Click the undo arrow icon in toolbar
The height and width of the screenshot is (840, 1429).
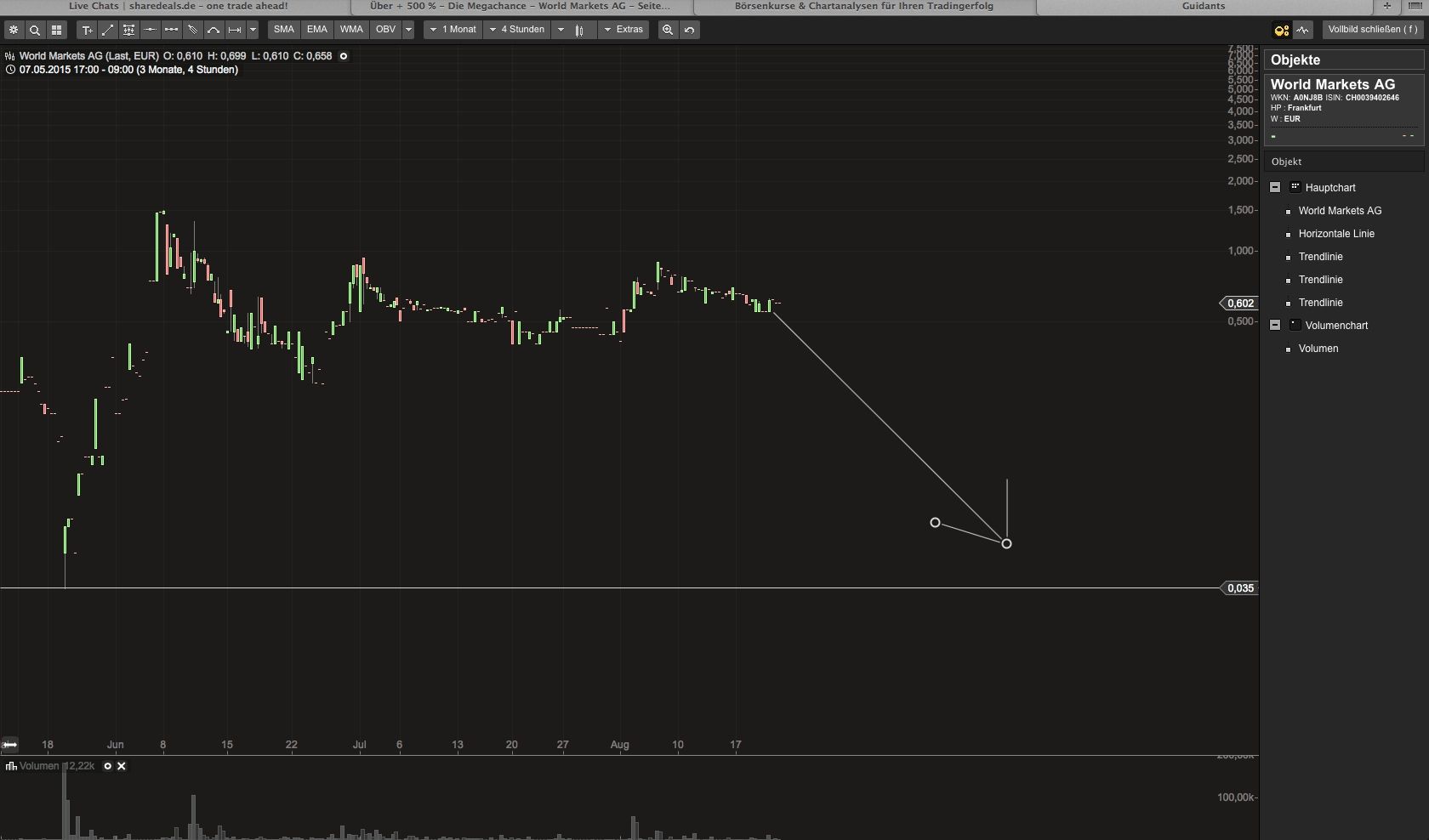(689, 30)
